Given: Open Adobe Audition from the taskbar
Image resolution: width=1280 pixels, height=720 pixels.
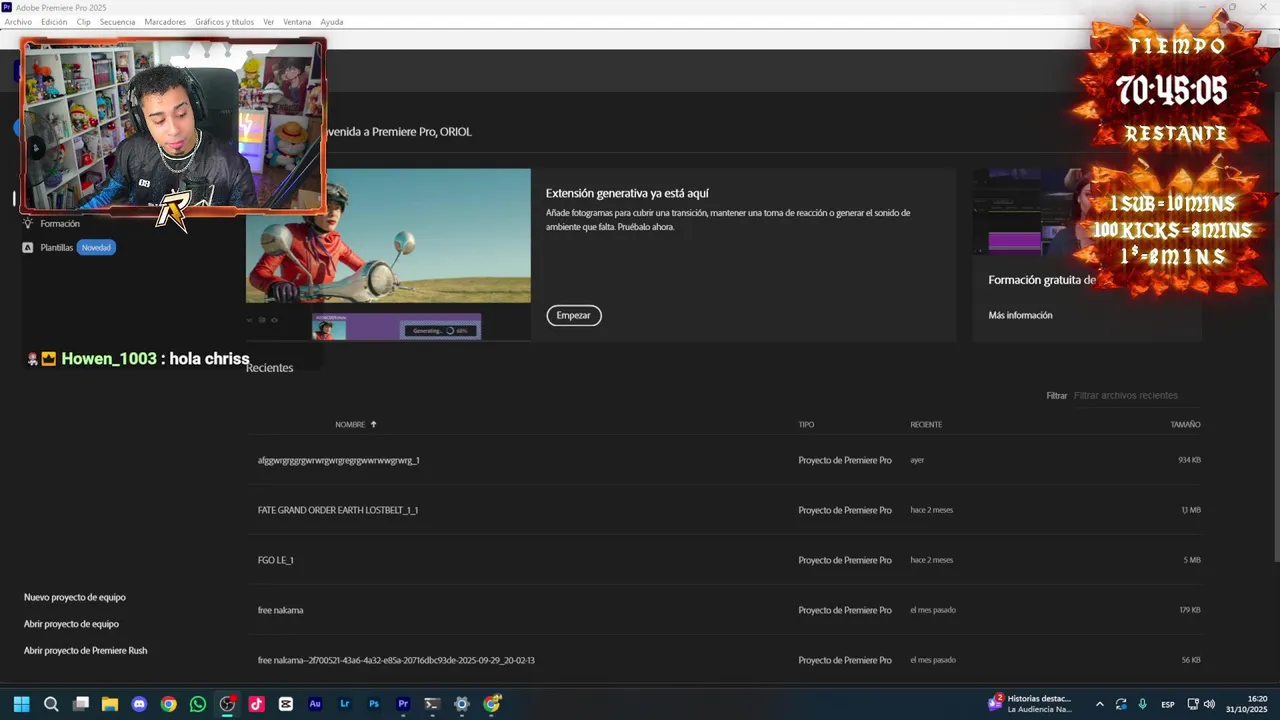Looking at the screenshot, I should point(315,704).
